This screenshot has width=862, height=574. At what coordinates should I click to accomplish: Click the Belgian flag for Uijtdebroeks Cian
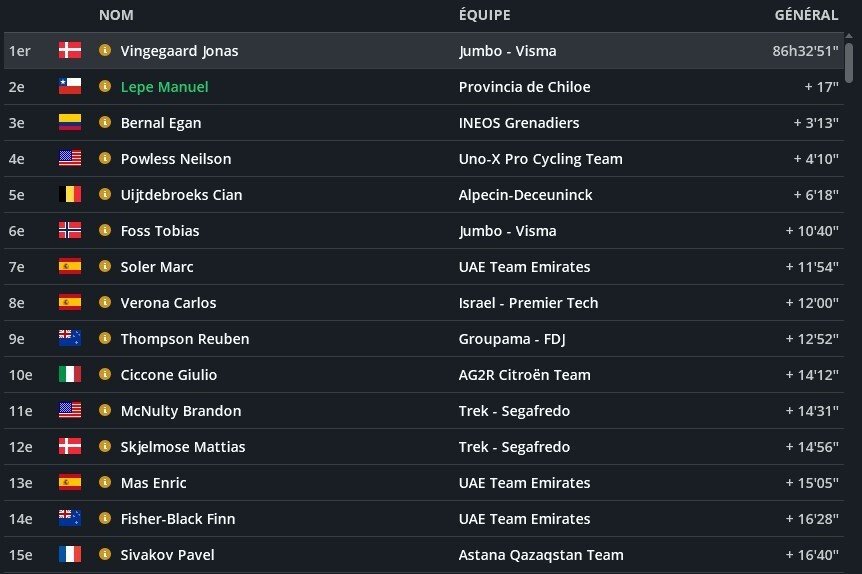(70, 195)
